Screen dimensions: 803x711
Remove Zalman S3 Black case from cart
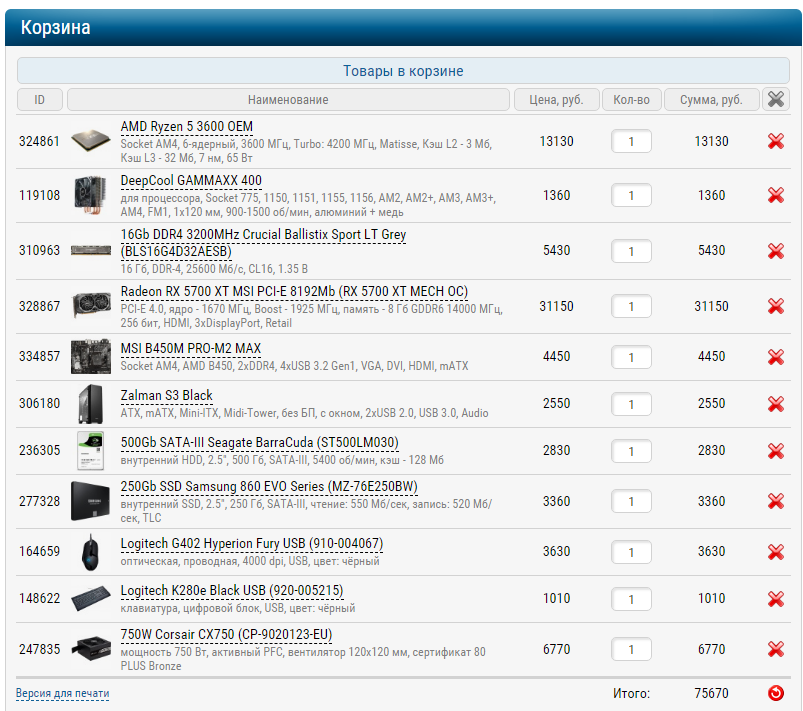[776, 404]
